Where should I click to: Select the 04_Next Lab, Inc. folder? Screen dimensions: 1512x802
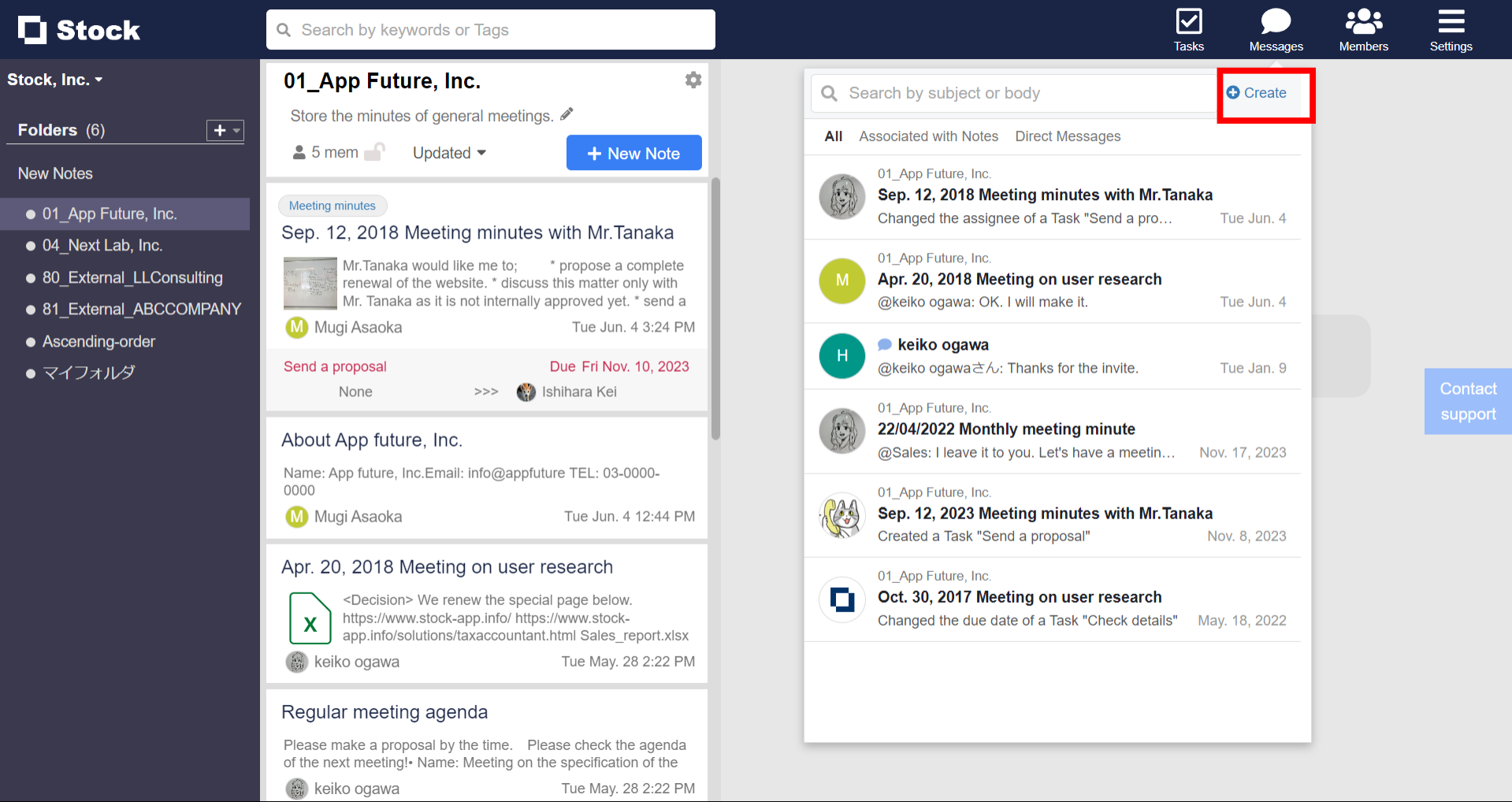pyautogui.click(x=102, y=246)
